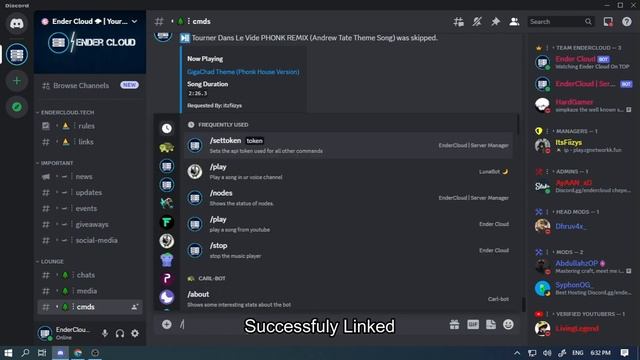Select LunaBot's /play command
The width and height of the screenshot is (640, 360).
pos(348,171)
